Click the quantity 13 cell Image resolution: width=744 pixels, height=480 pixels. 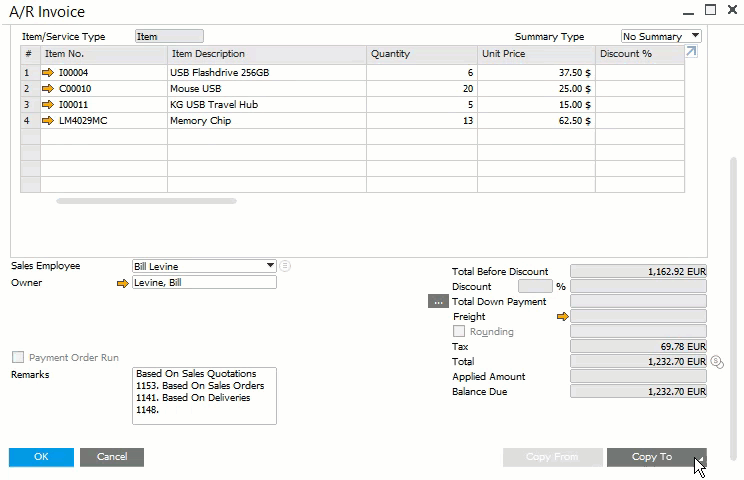(x=422, y=121)
